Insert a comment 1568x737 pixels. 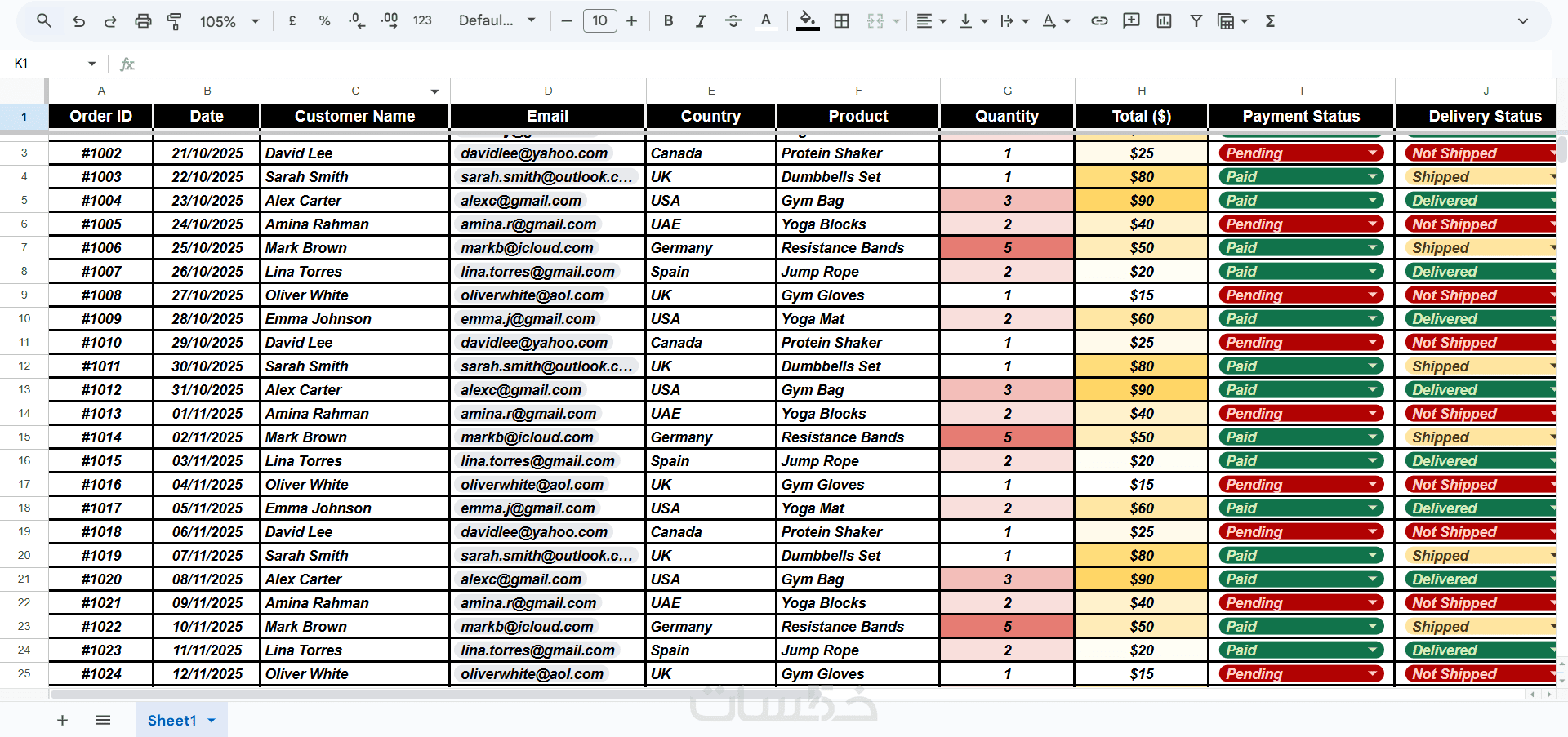coord(1132,21)
